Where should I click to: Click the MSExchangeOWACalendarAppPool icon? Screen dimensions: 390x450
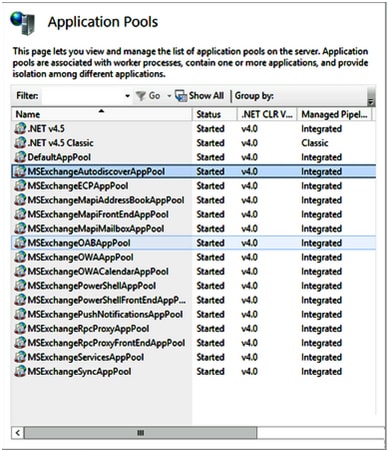click(x=20, y=271)
